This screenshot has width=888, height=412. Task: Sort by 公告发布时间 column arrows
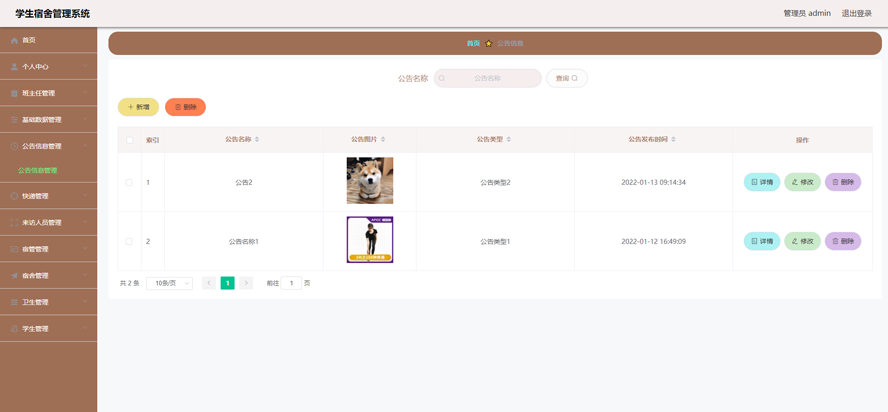673,139
